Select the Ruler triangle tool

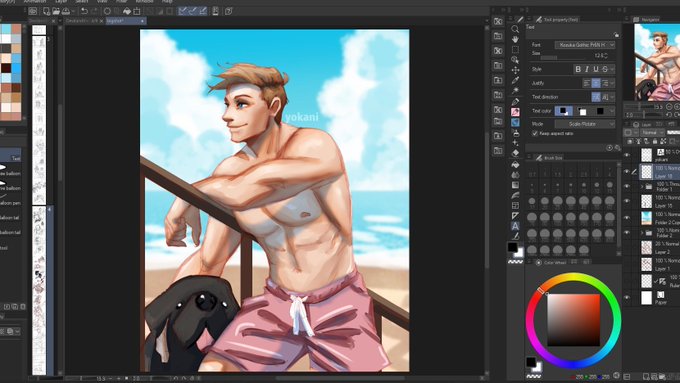515,216
